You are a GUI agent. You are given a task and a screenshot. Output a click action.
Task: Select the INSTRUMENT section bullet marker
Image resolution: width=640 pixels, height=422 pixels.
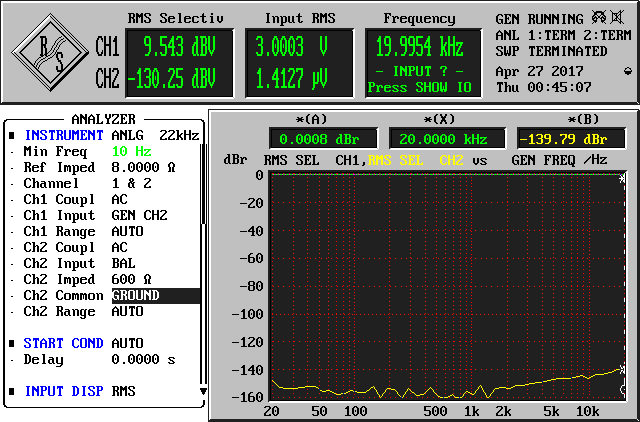tap(12, 135)
